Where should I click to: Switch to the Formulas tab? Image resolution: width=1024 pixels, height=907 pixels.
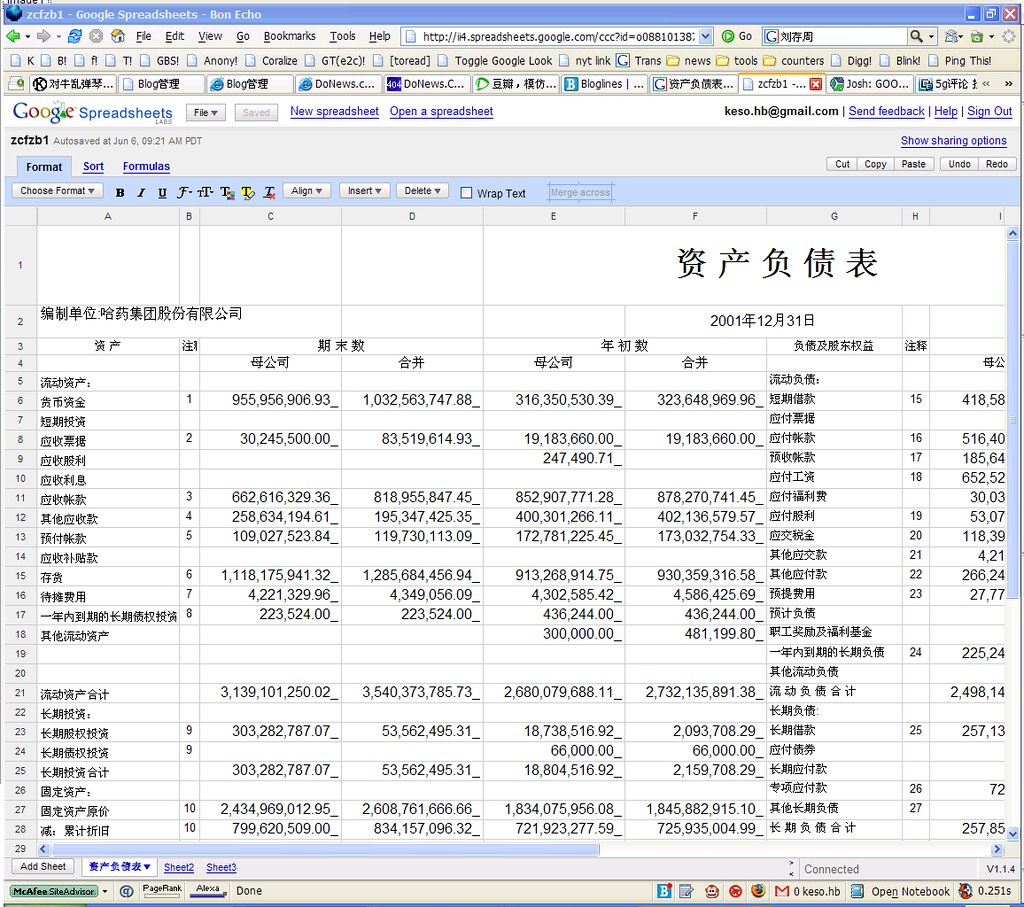pos(144,166)
